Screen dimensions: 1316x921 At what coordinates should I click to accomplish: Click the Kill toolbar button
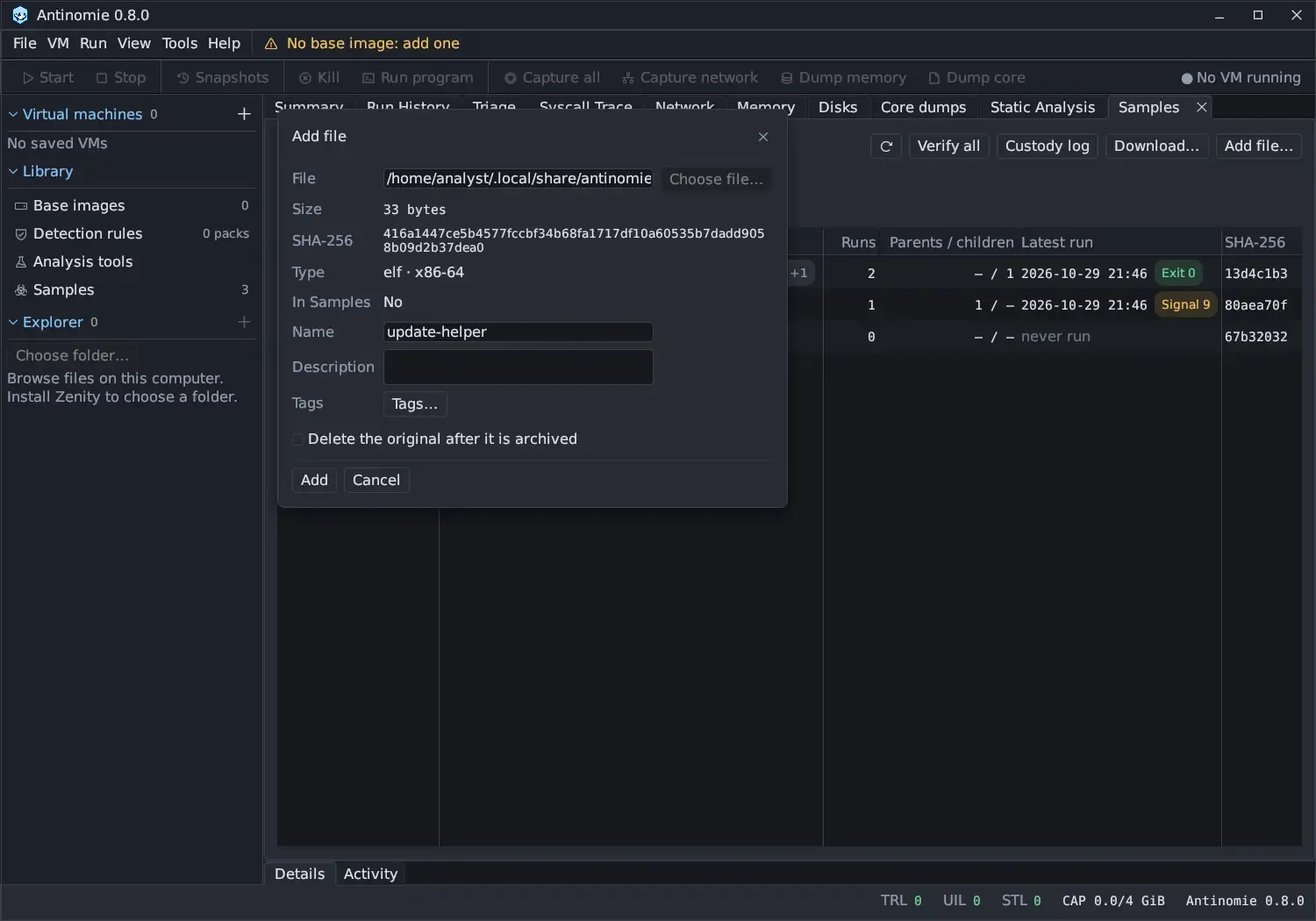tap(319, 77)
